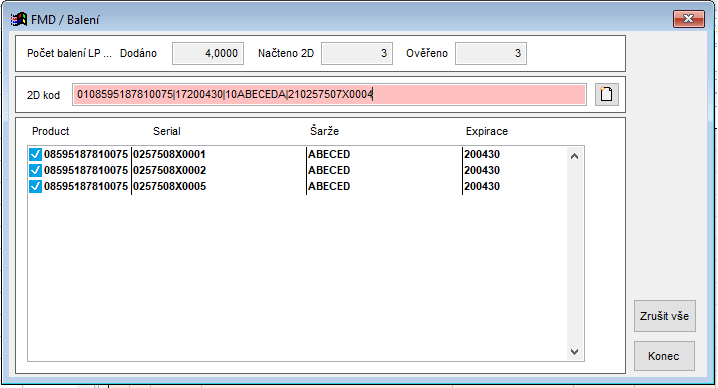Uncheck the row with serial 0257508X0005
718x388 pixels.
35,186
